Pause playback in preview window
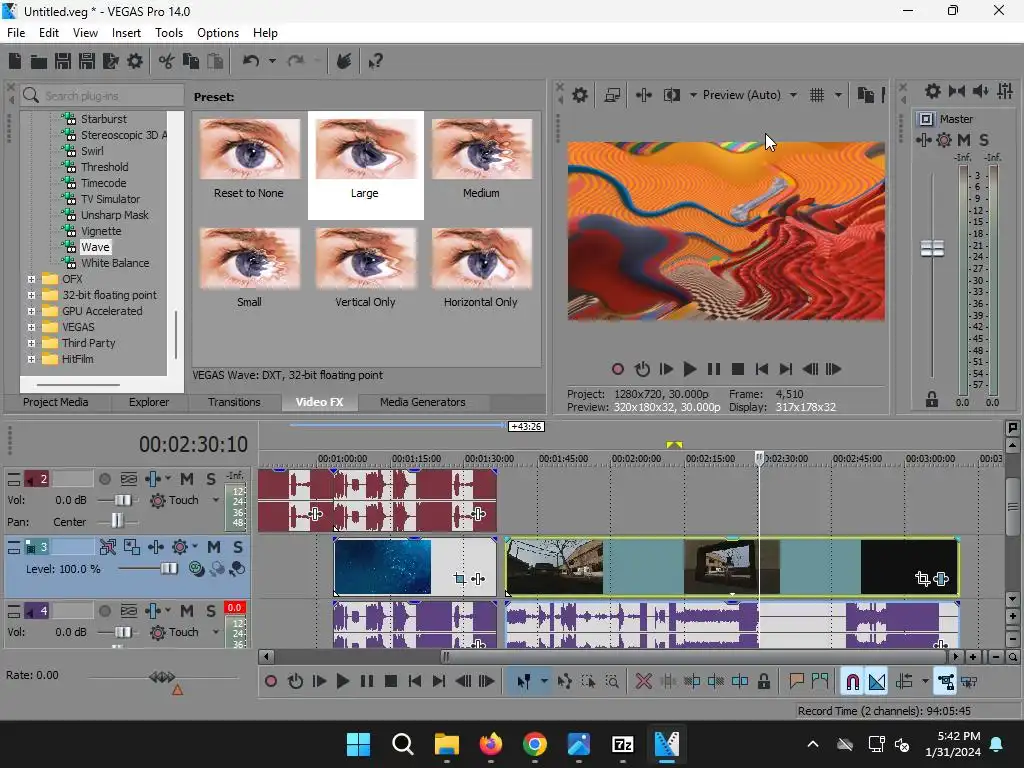1024x768 pixels. coord(714,370)
